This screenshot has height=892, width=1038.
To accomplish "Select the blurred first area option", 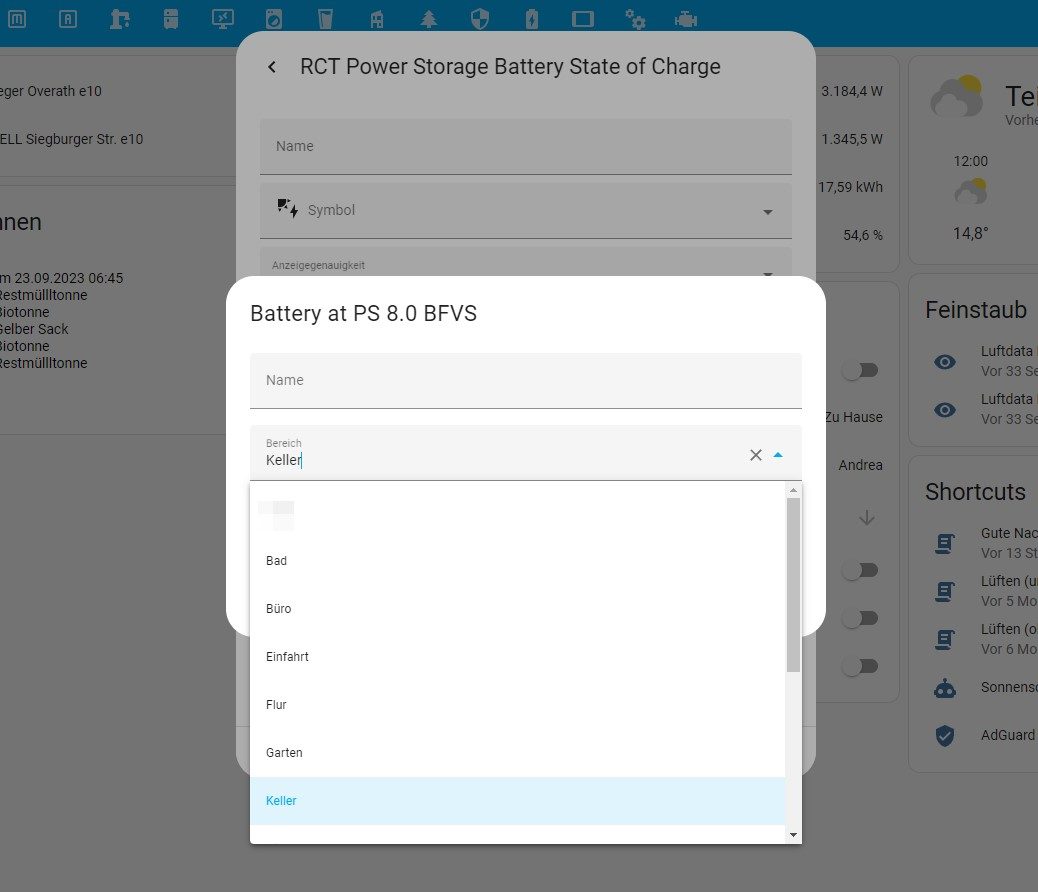I will pos(518,513).
